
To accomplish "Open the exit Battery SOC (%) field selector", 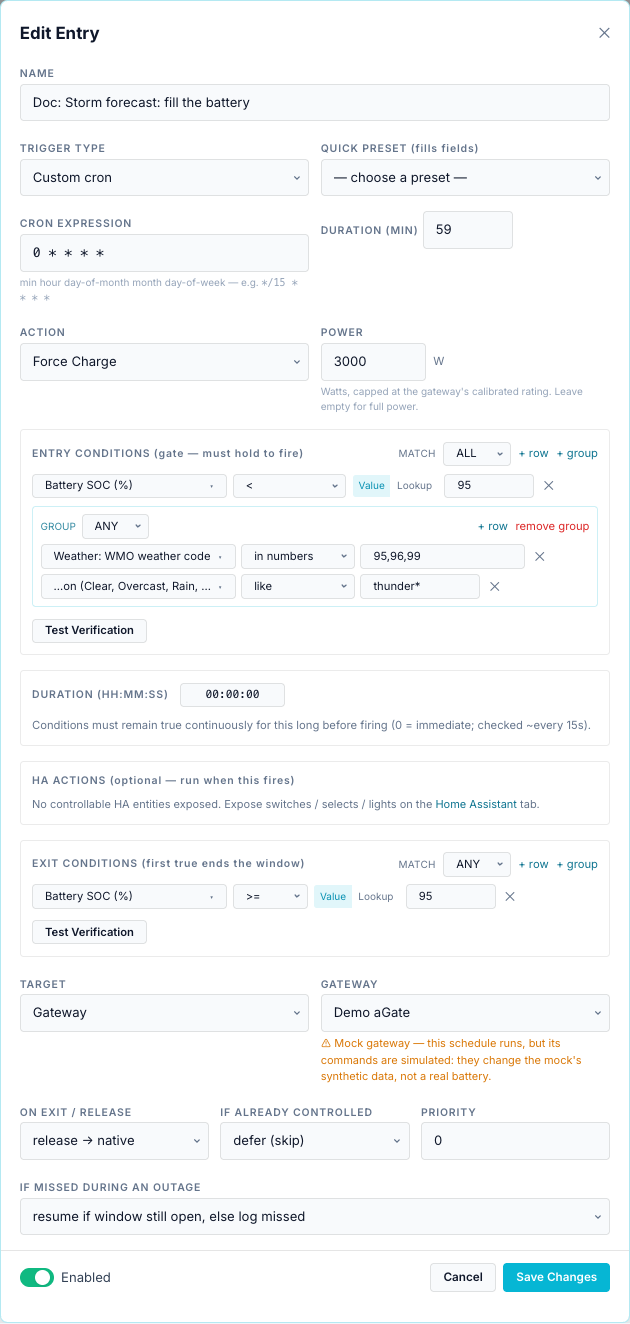I will [130, 896].
